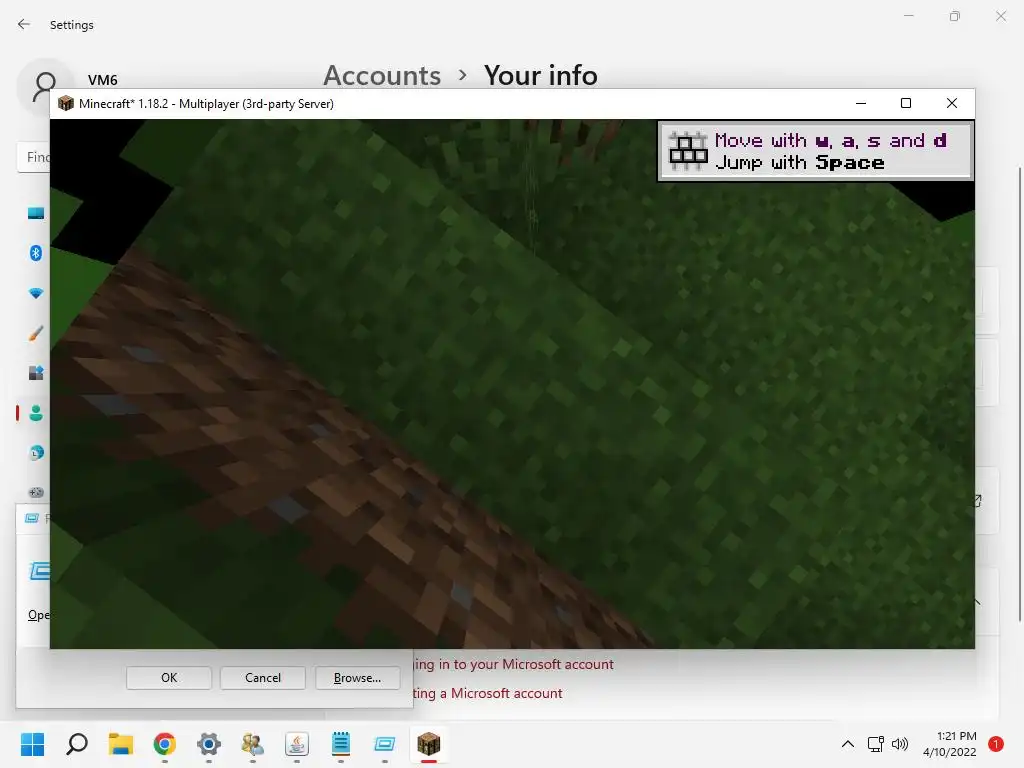
Task: Switch to the Run dialog taskbar icon
Action: pos(385,744)
